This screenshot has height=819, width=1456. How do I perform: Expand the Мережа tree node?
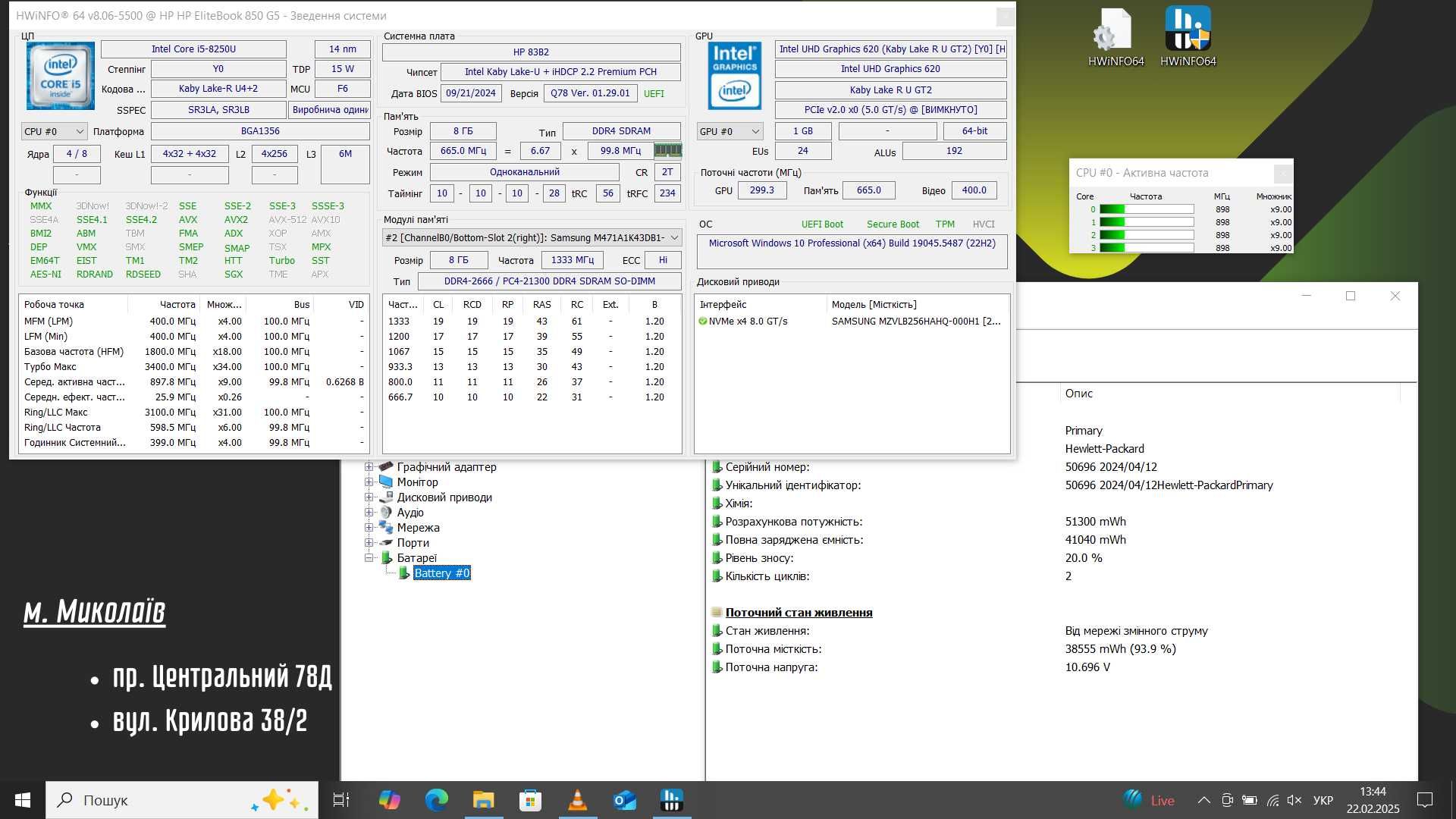pos(369,528)
